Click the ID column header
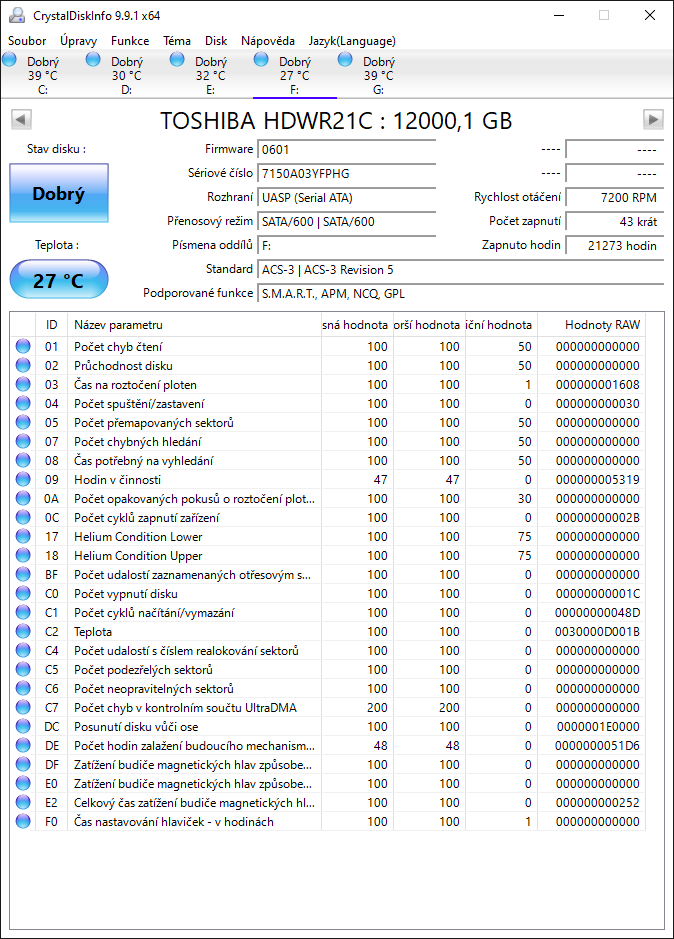The image size is (674, 939). (52, 325)
